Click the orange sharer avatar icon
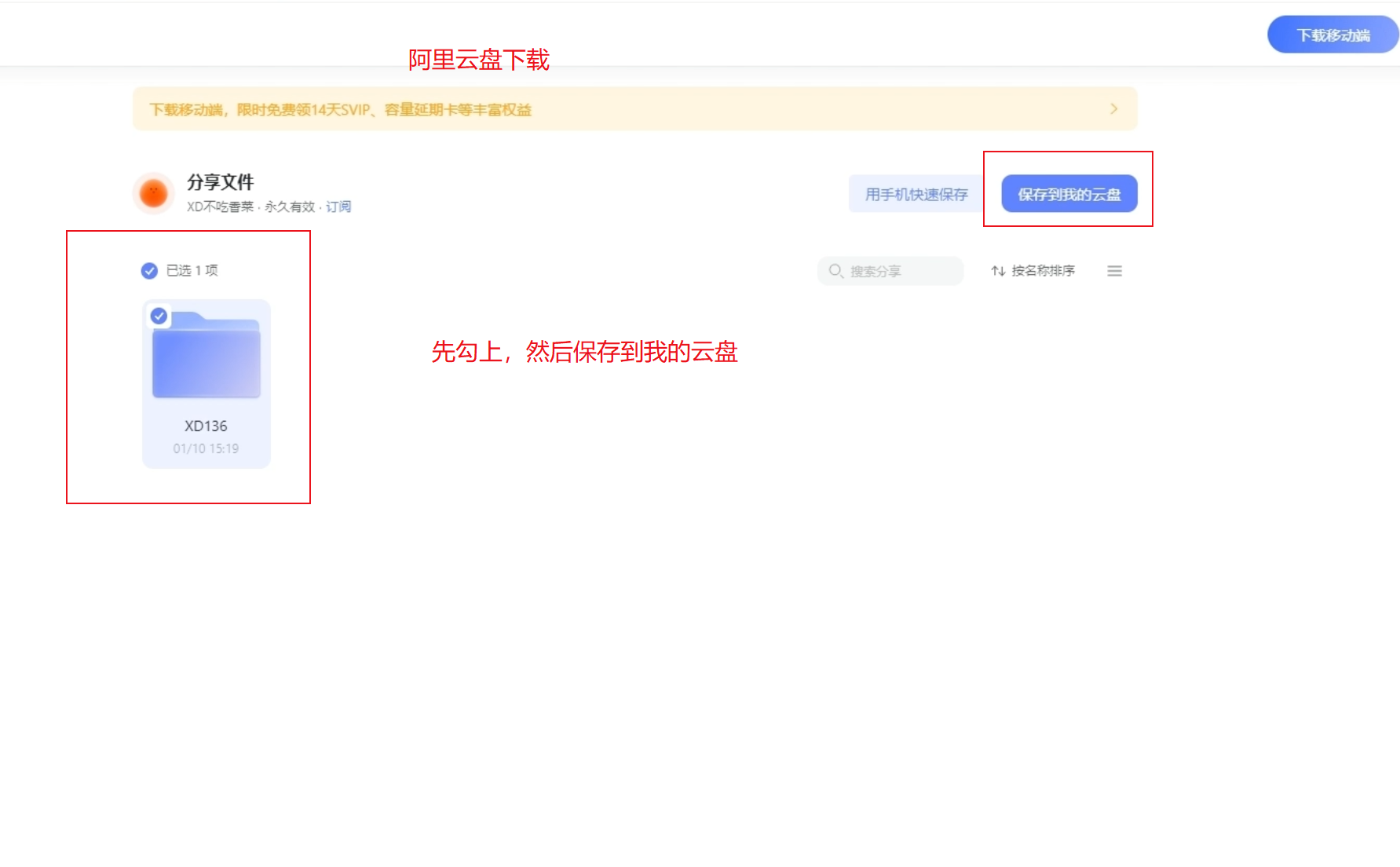Screen dimensions: 1400x867 pos(154,192)
